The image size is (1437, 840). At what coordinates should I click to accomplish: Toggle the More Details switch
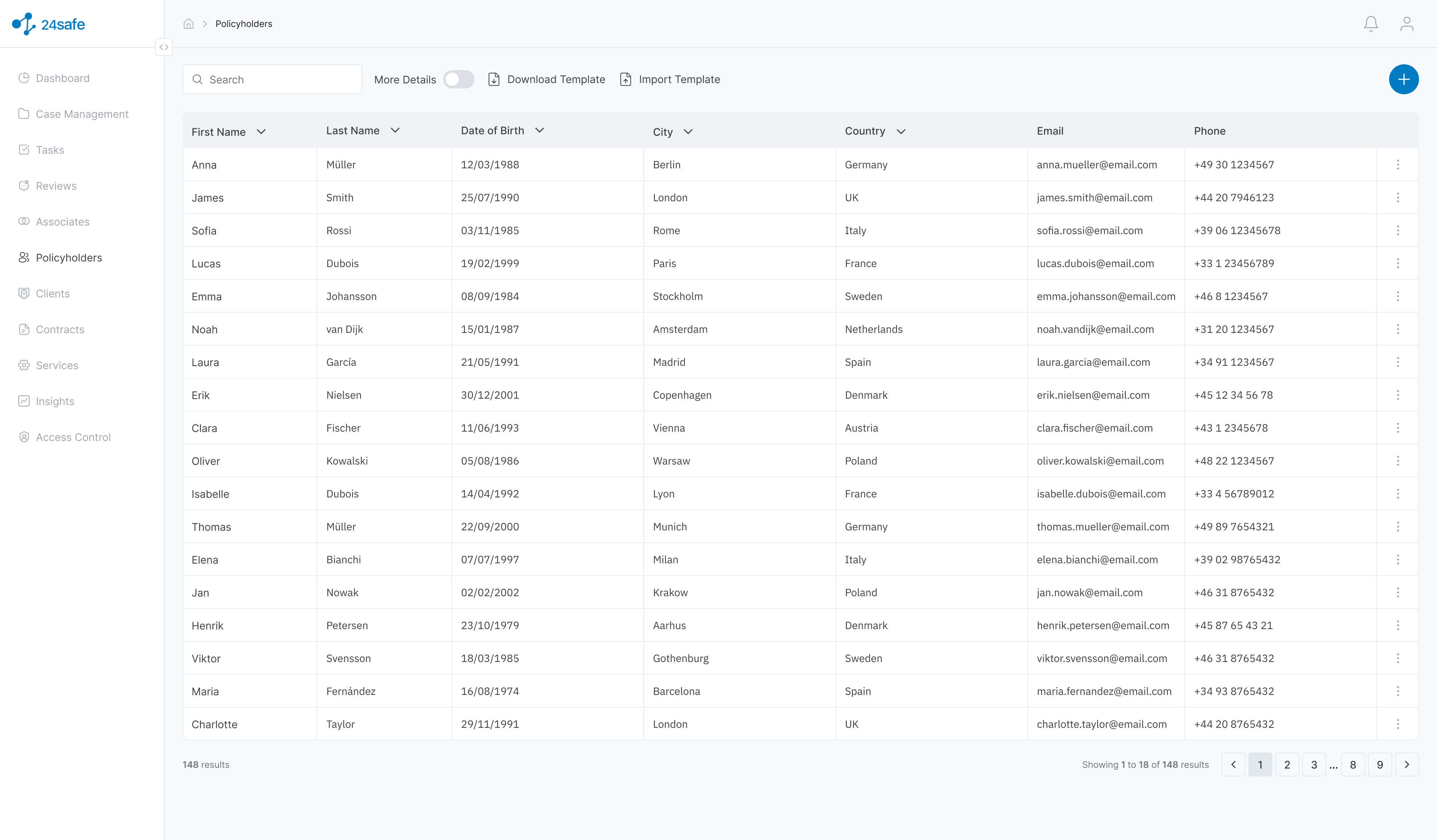tap(458, 79)
